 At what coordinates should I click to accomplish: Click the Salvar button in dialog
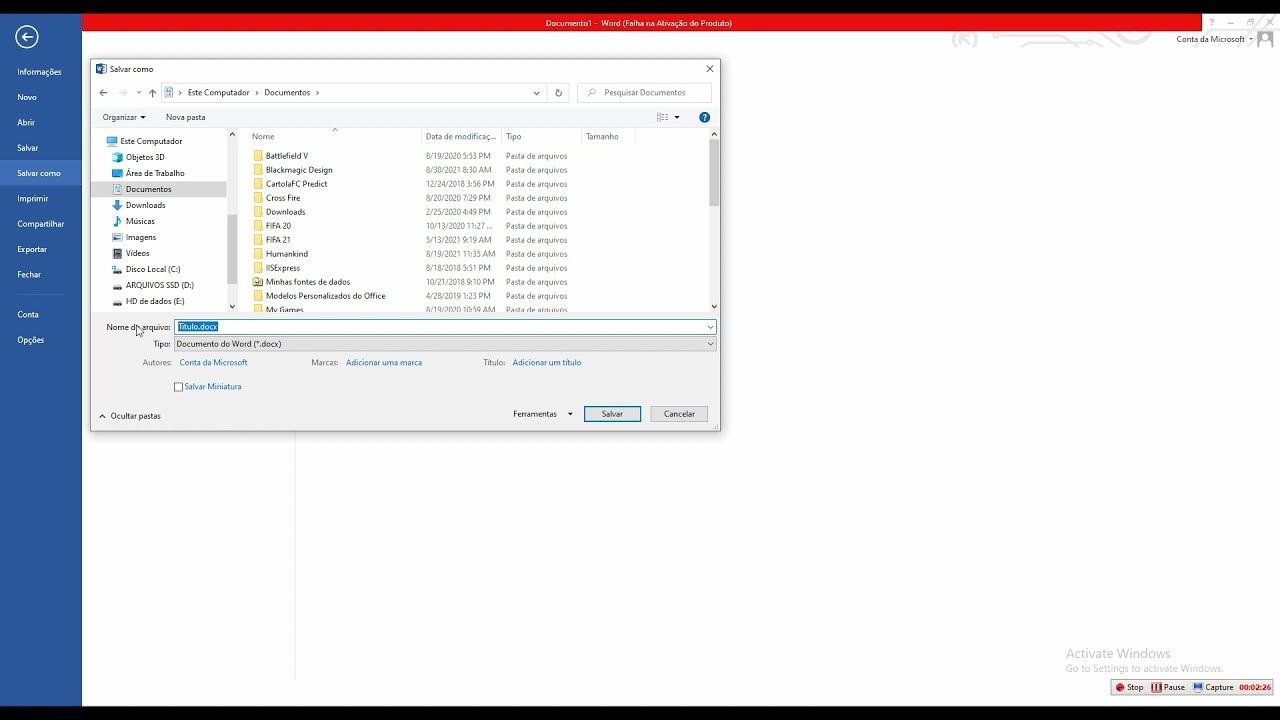point(612,414)
